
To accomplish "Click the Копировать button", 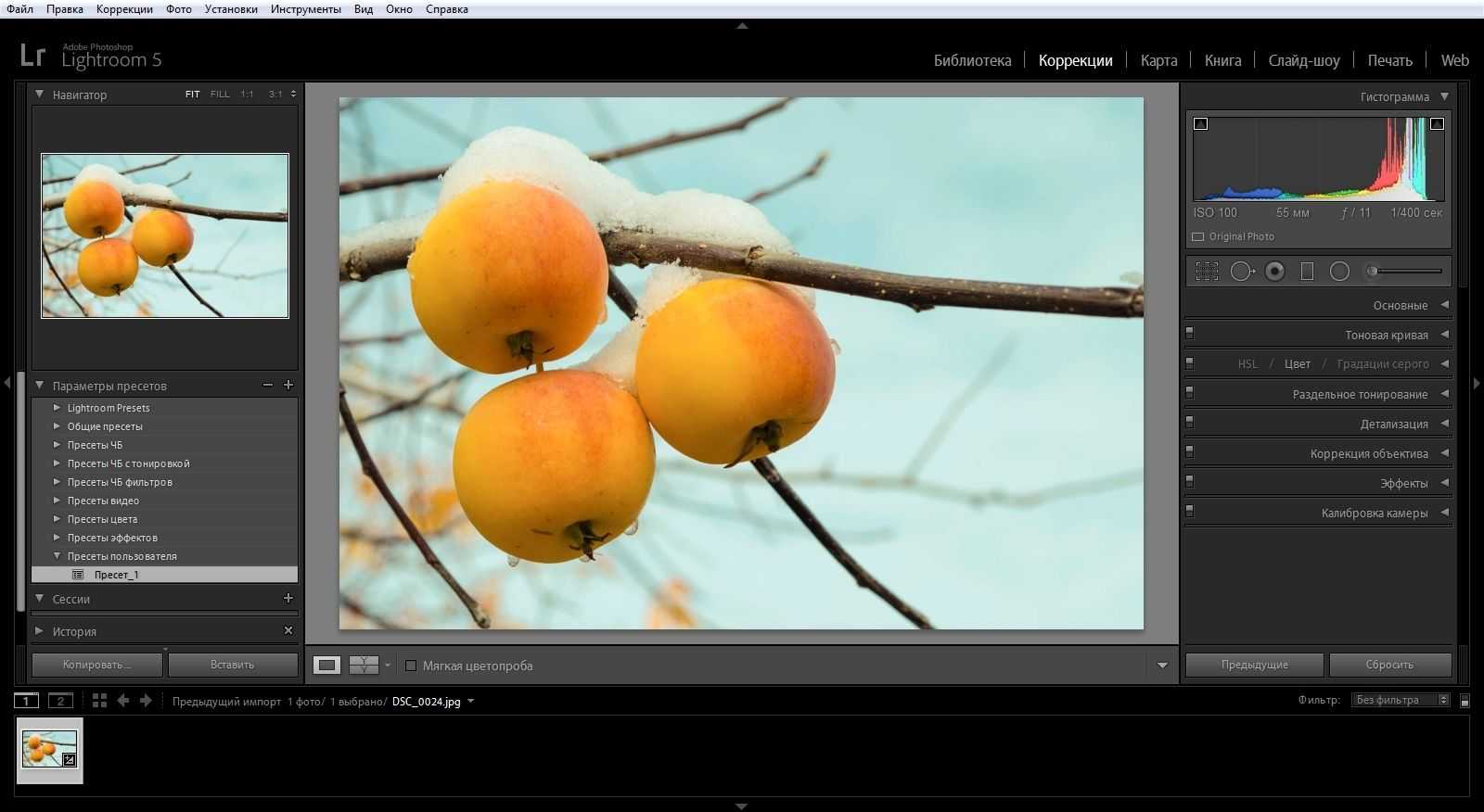I will pos(96,665).
